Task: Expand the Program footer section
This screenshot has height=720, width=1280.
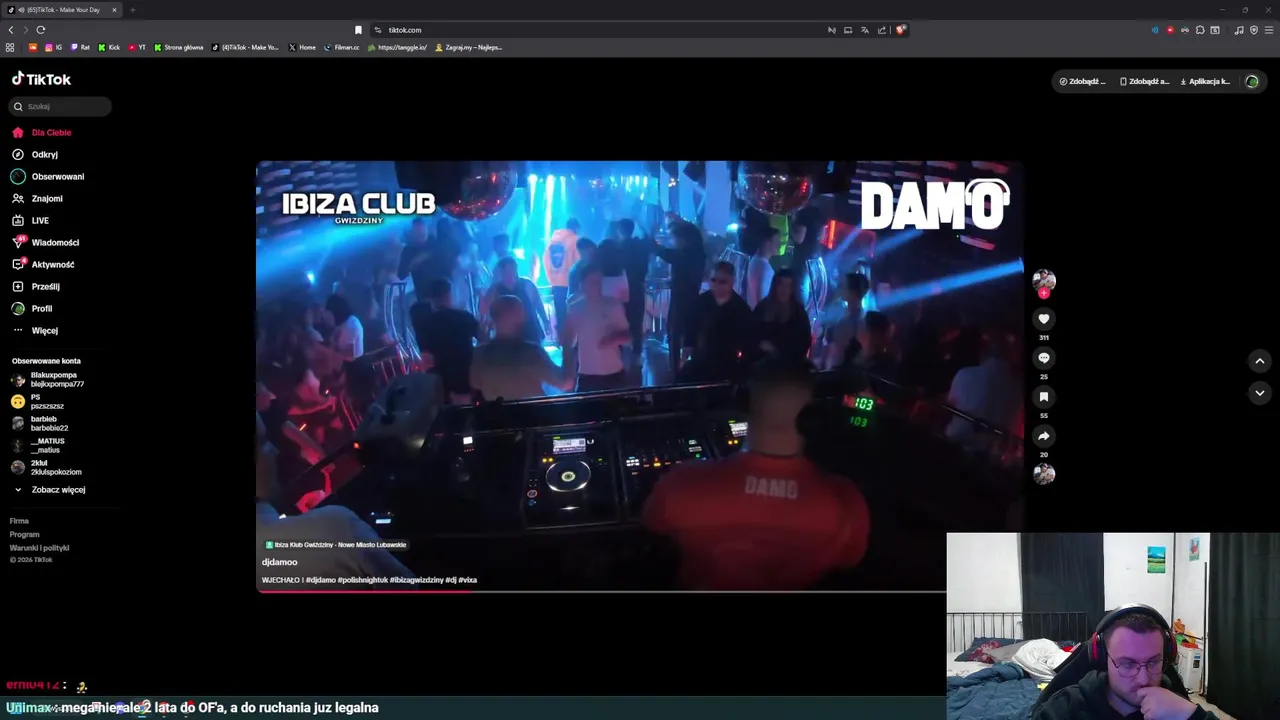Action: coord(24,534)
